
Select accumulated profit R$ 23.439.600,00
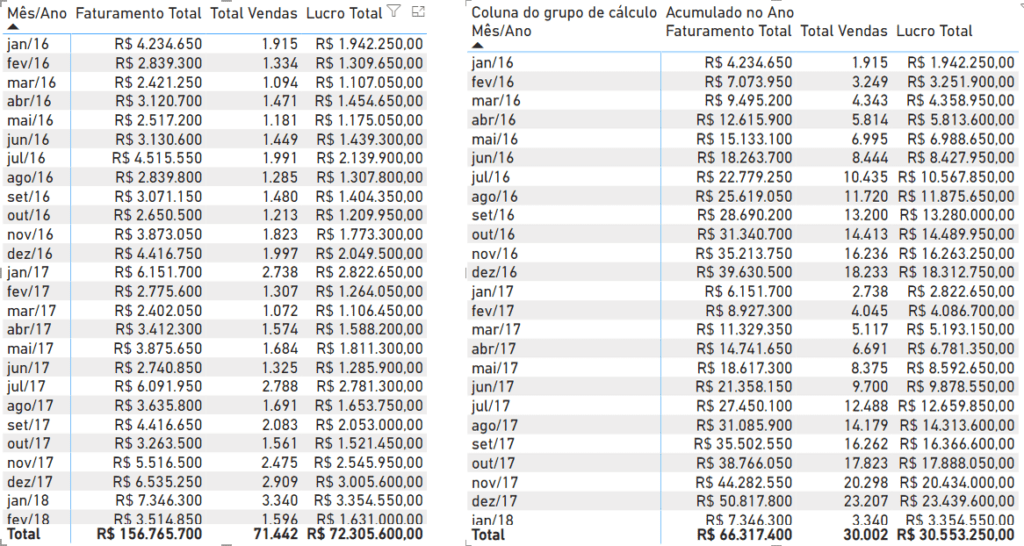click(957, 501)
